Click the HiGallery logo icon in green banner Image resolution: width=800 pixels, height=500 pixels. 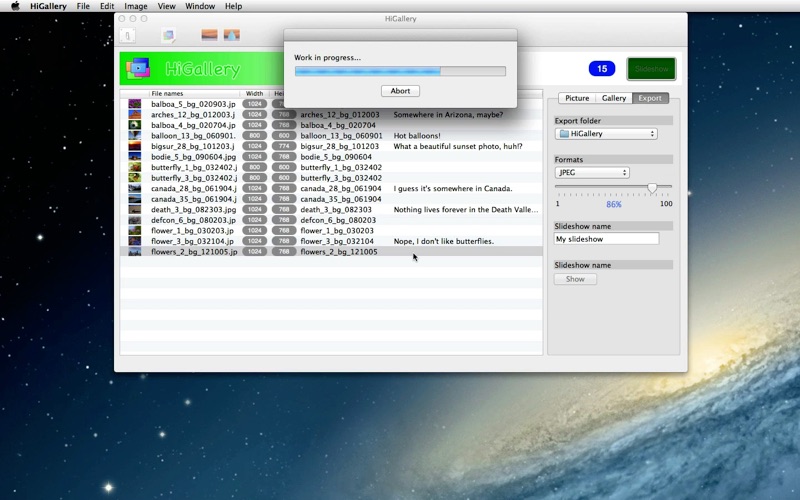[138, 69]
